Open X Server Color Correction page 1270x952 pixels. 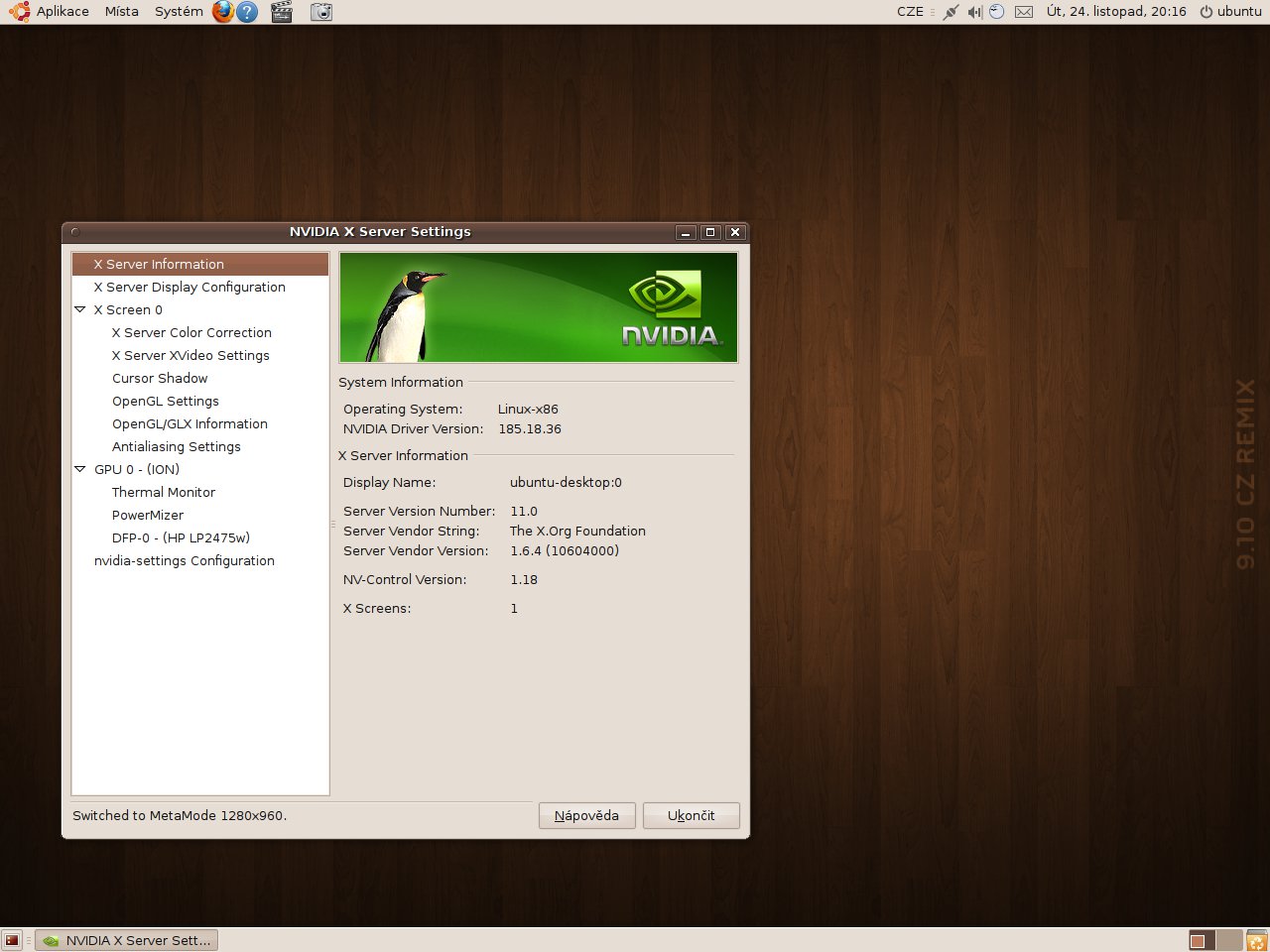coord(191,332)
